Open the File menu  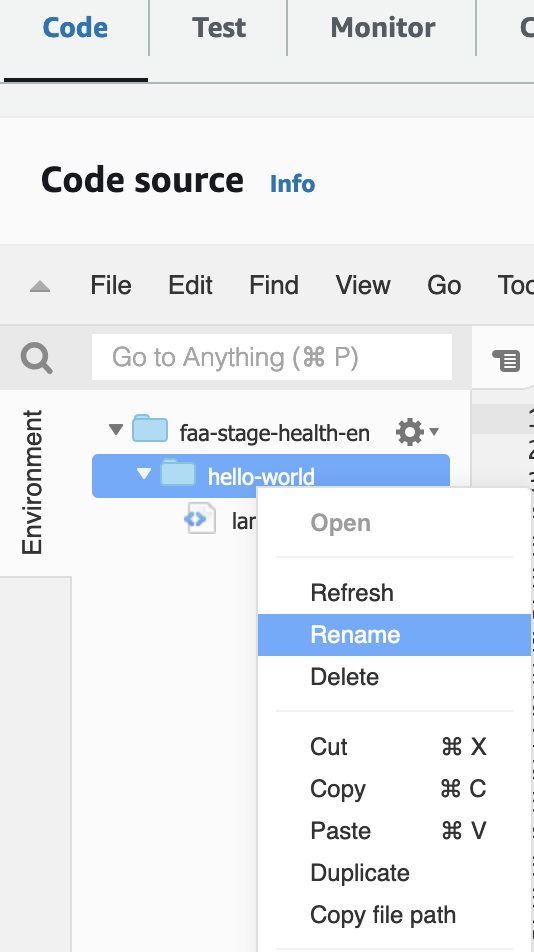[x=110, y=285]
